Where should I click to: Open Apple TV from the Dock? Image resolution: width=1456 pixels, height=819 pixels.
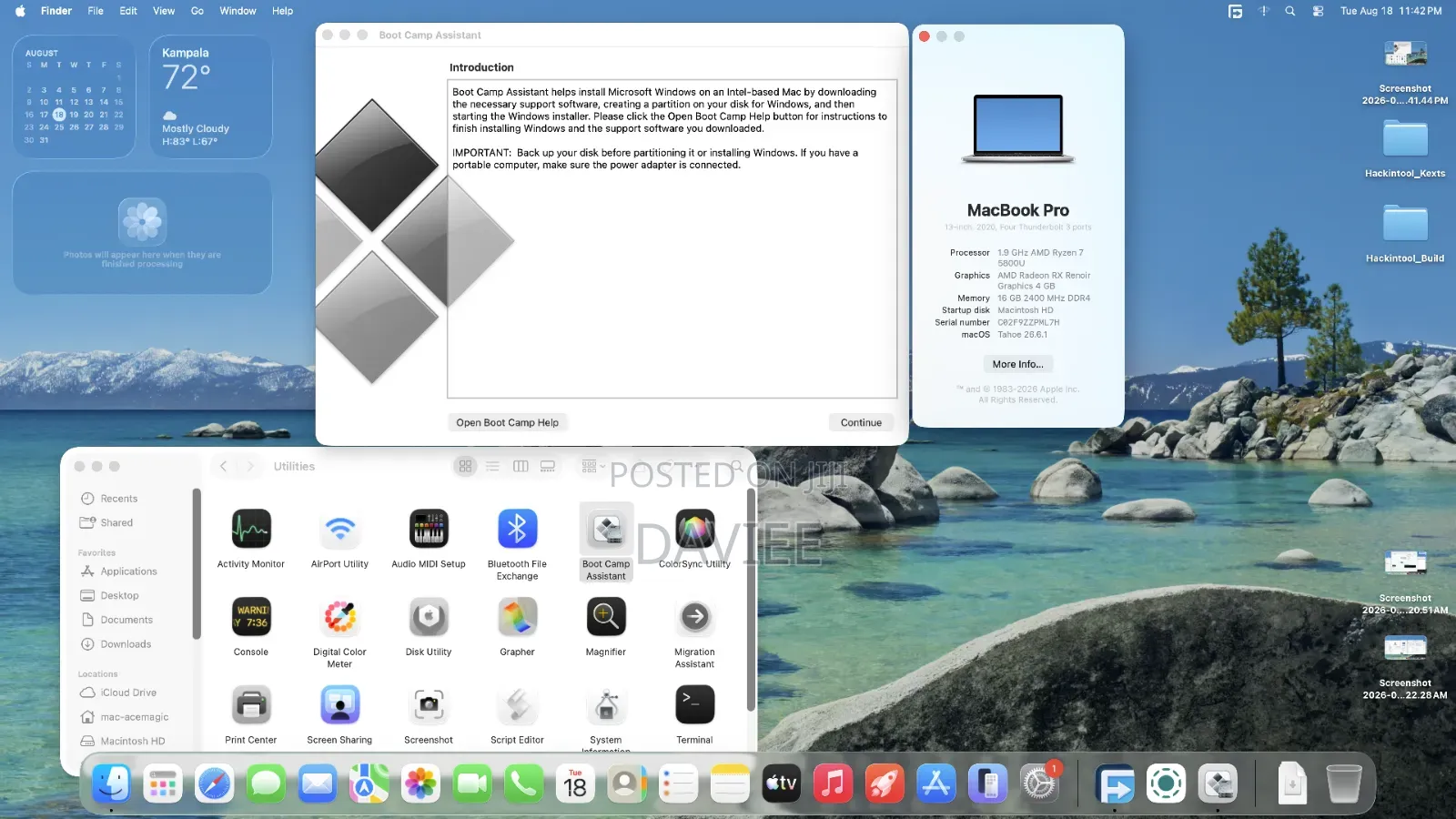pos(781,784)
